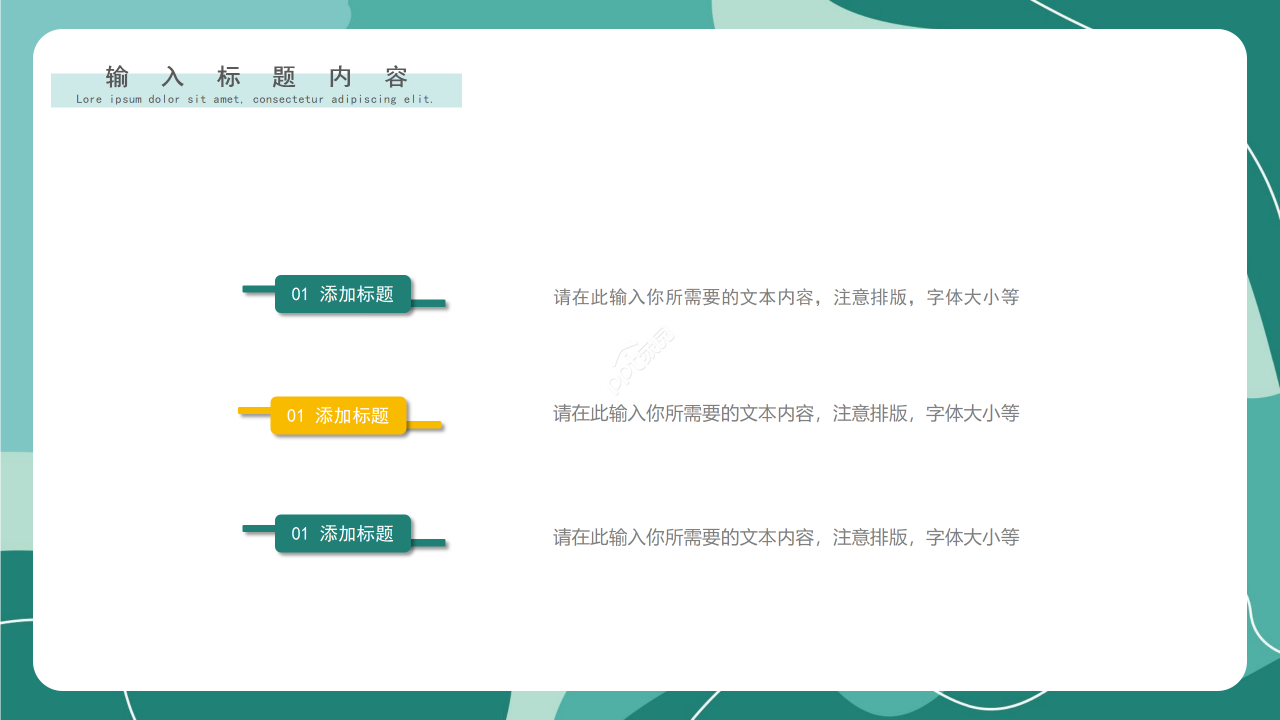Select the middle "请在此输入" text beside yellow tag
The width and height of the screenshot is (1280, 720).
pos(786,413)
